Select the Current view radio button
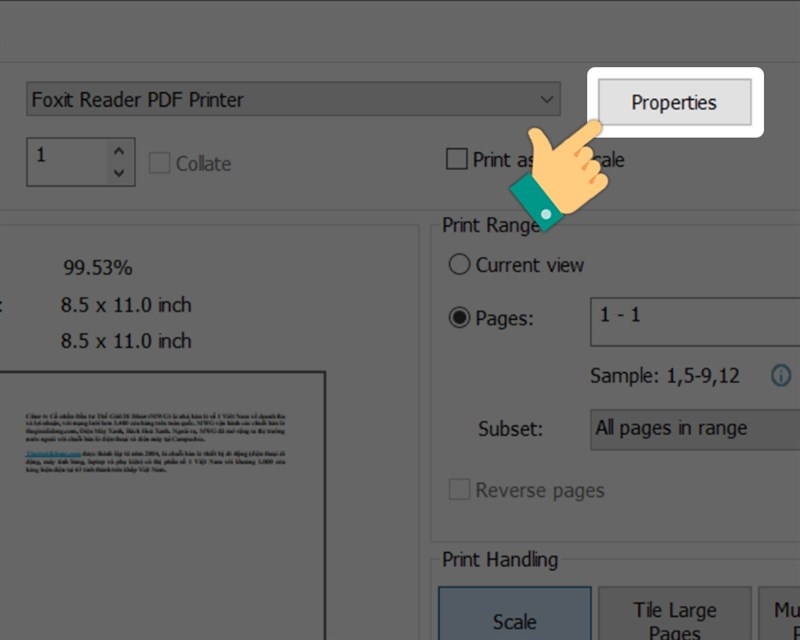Viewport: 800px width, 640px height. pyautogui.click(x=460, y=265)
